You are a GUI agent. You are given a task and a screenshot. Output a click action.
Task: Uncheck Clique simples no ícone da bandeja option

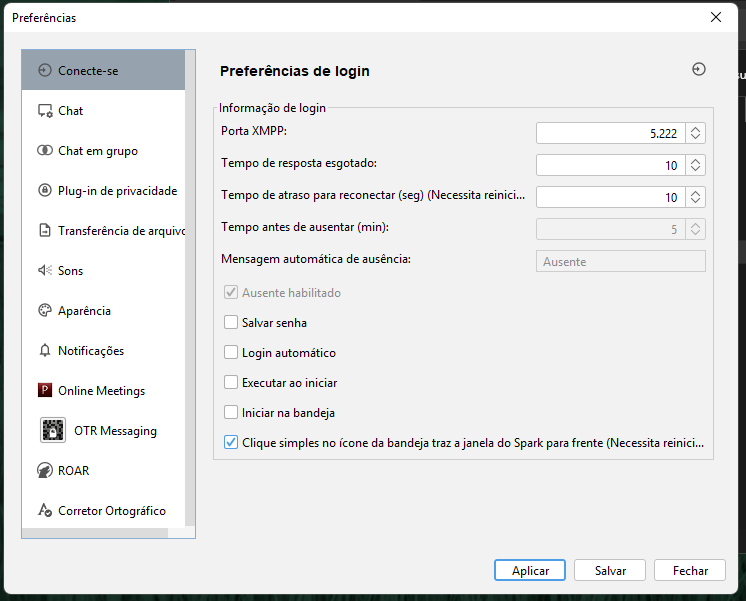pyautogui.click(x=231, y=442)
